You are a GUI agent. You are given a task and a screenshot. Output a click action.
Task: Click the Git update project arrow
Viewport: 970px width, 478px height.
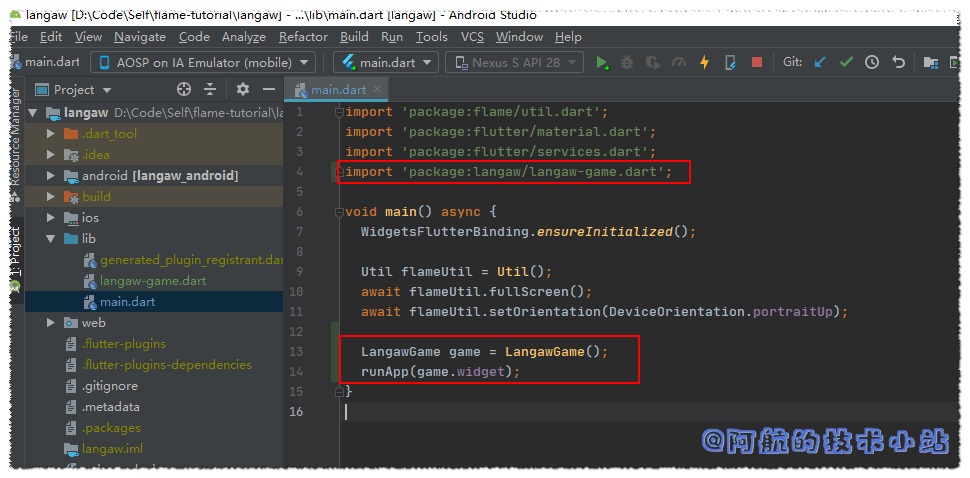tap(820, 62)
